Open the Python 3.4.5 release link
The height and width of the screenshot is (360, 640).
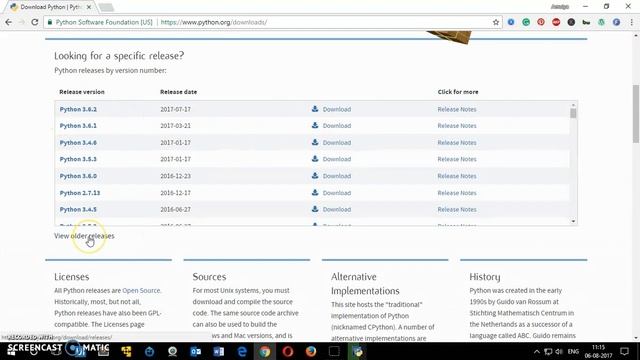[78, 209]
